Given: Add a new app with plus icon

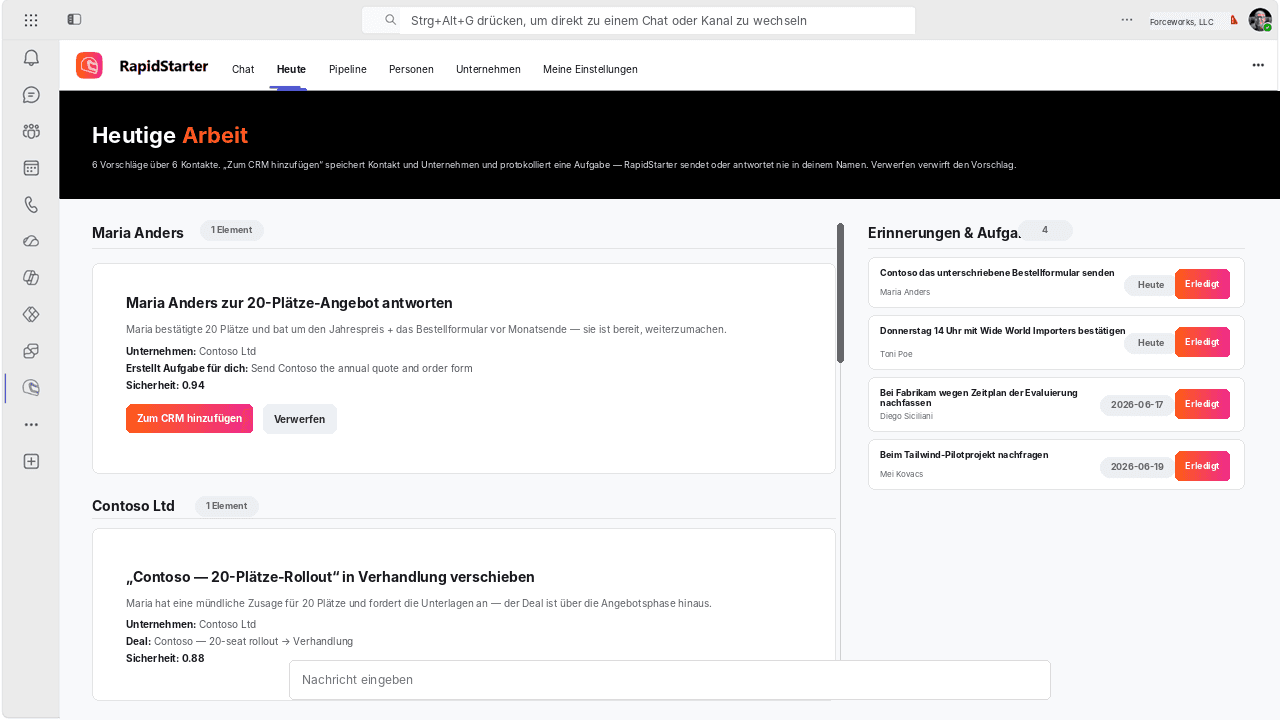Looking at the screenshot, I should click(31, 461).
